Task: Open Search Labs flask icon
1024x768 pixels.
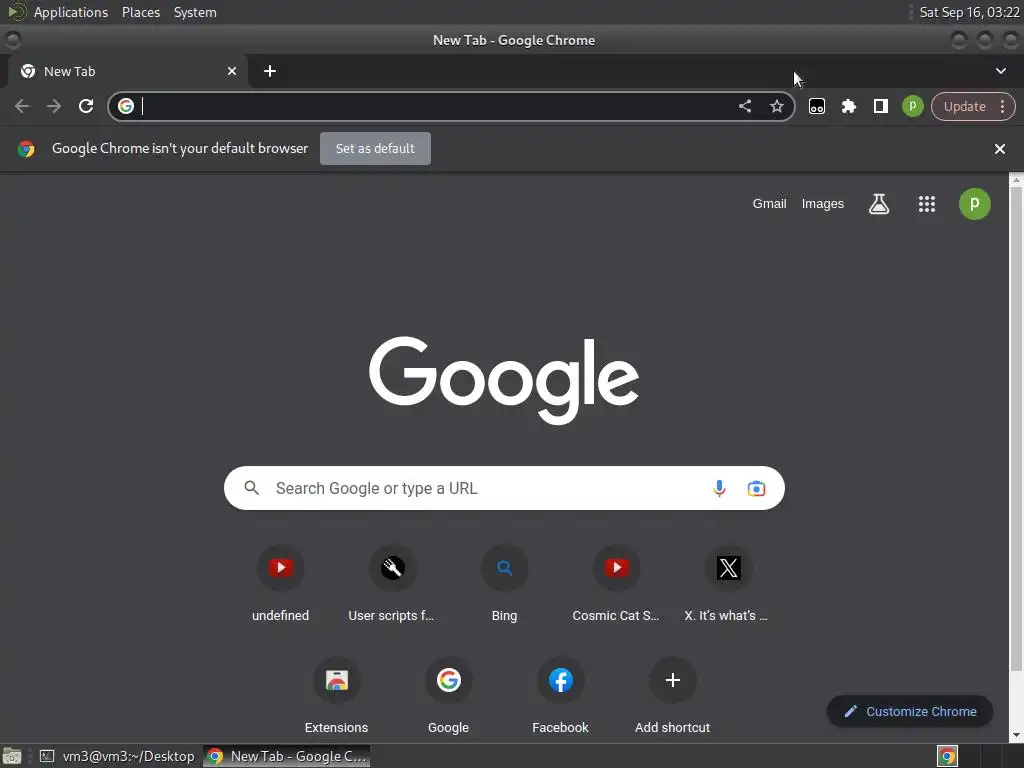Action: (x=878, y=204)
